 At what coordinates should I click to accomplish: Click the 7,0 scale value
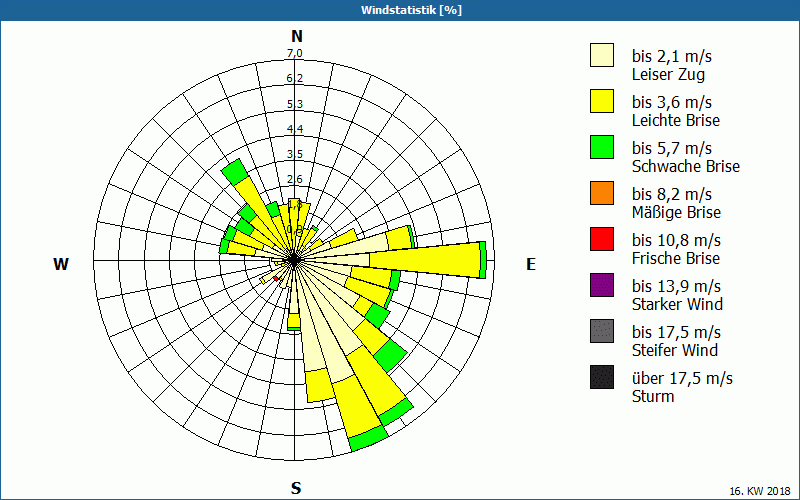(294, 54)
